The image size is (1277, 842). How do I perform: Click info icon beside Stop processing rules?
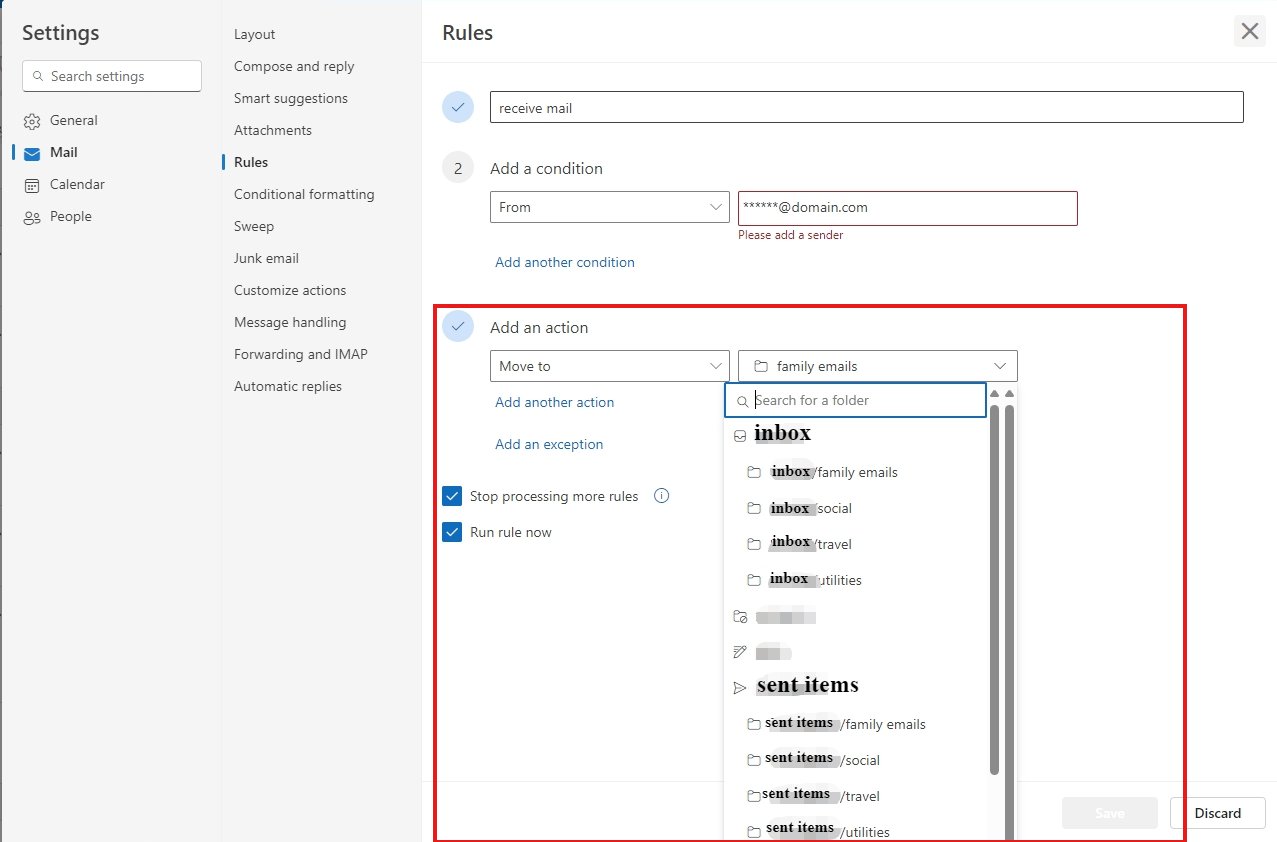tap(661, 496)
